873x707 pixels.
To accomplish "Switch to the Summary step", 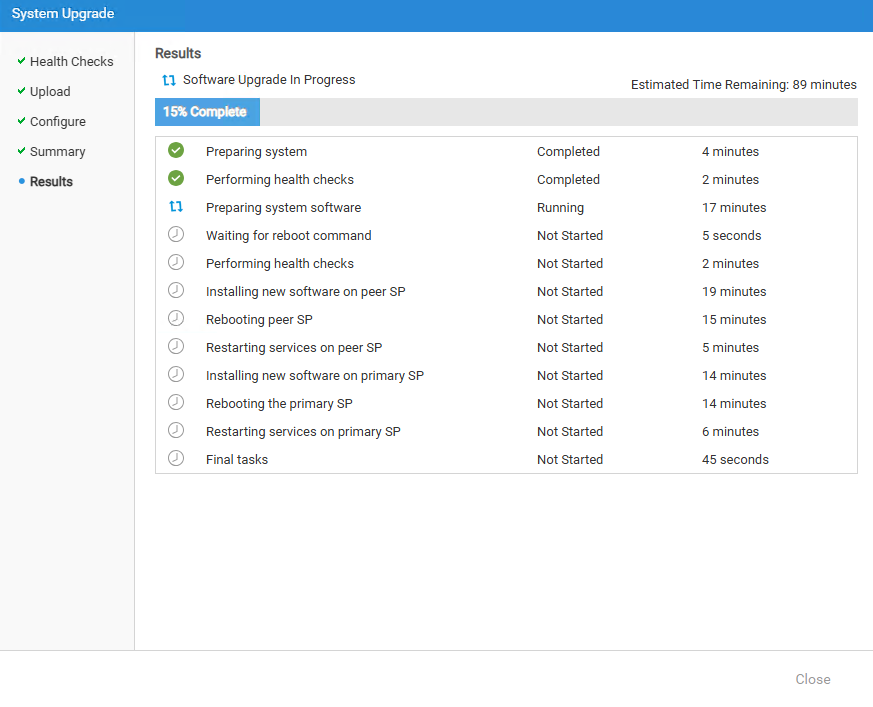I will tap(57, 151).
